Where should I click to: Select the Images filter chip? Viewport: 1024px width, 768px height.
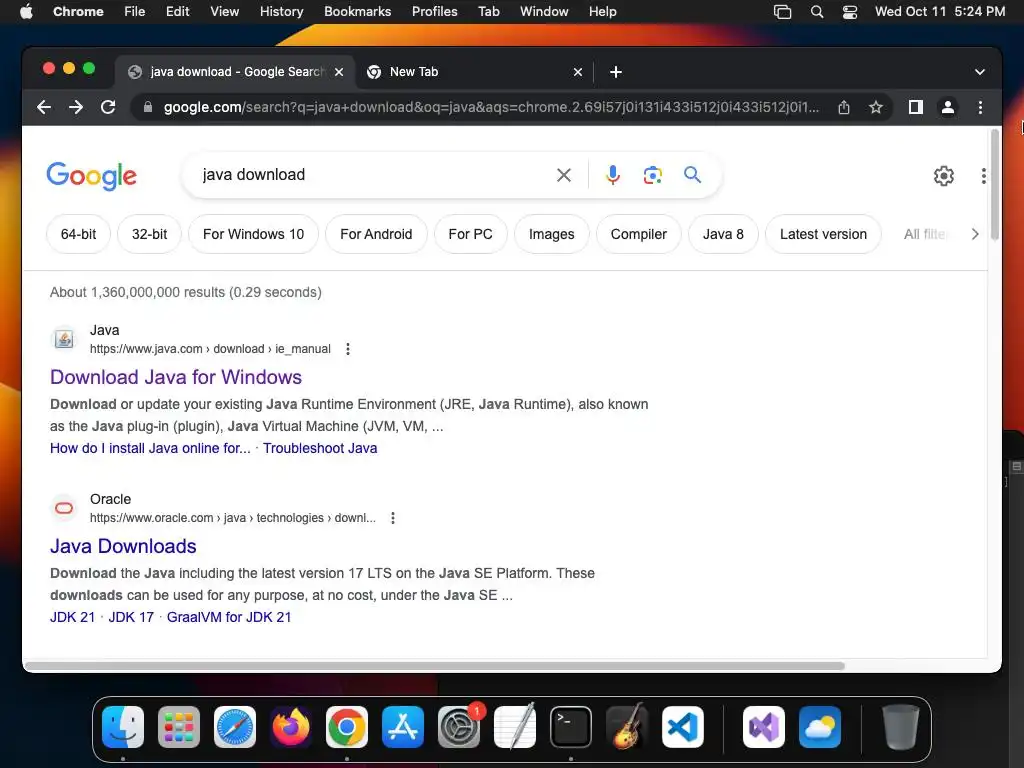tap(552, 234)
